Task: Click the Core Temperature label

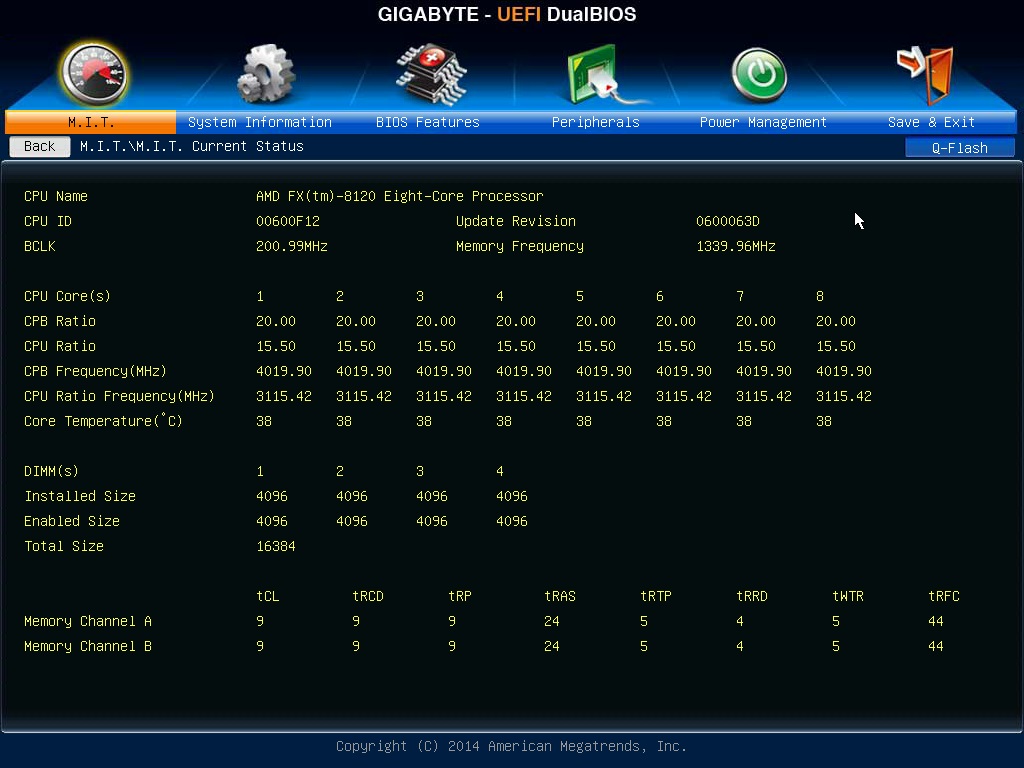Action: [x=103, y=421]
